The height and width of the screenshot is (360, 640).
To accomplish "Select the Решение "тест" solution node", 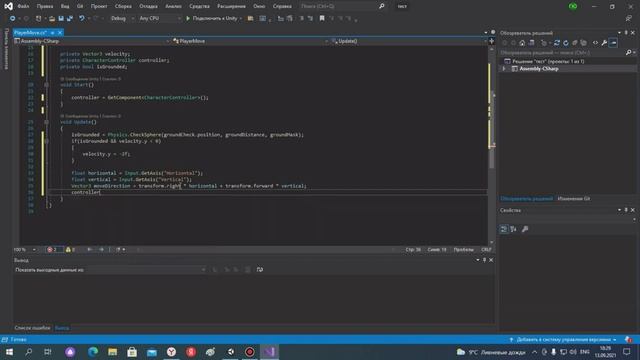I will pyautogui.click(x=548, y=61).
